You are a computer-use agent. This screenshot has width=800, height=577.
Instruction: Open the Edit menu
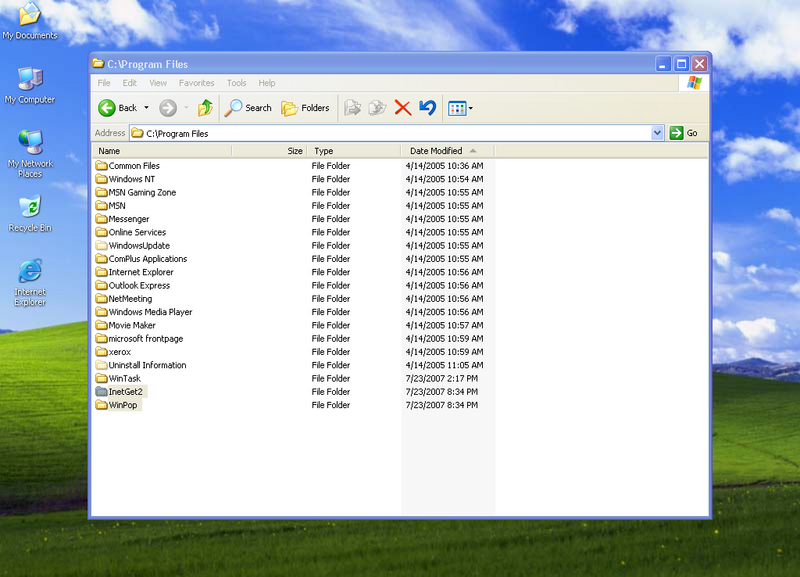(x=130, y=83)
